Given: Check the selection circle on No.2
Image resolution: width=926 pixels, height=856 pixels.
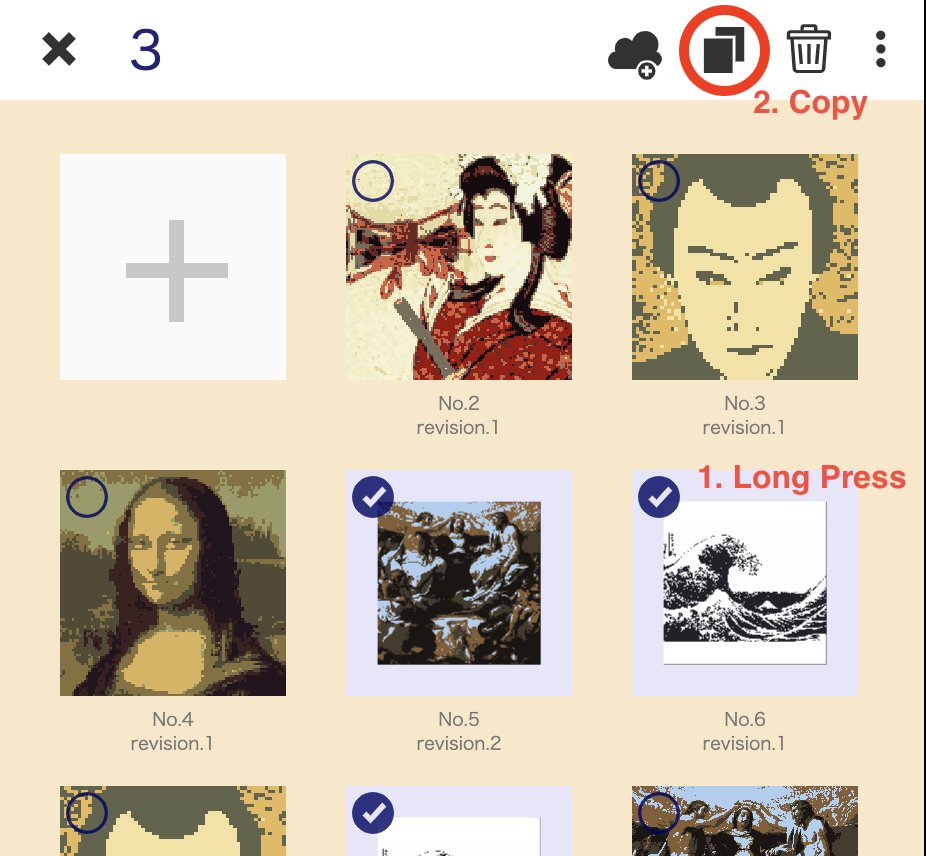Looking at the screenshot, I should (x=373, y=181).
